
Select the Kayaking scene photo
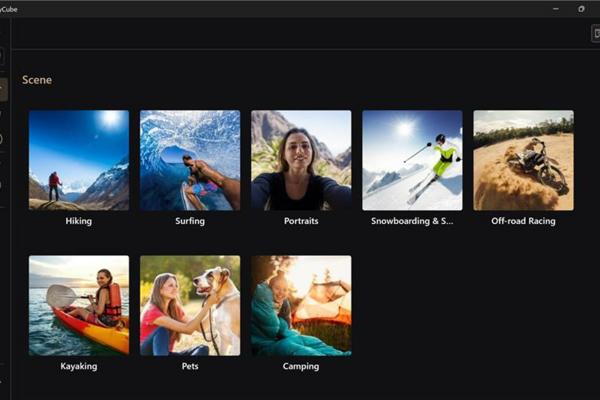point(79,305)
